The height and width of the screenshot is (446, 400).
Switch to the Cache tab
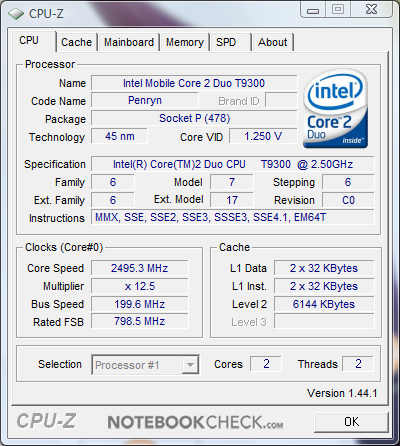click(x=76, y=42)
